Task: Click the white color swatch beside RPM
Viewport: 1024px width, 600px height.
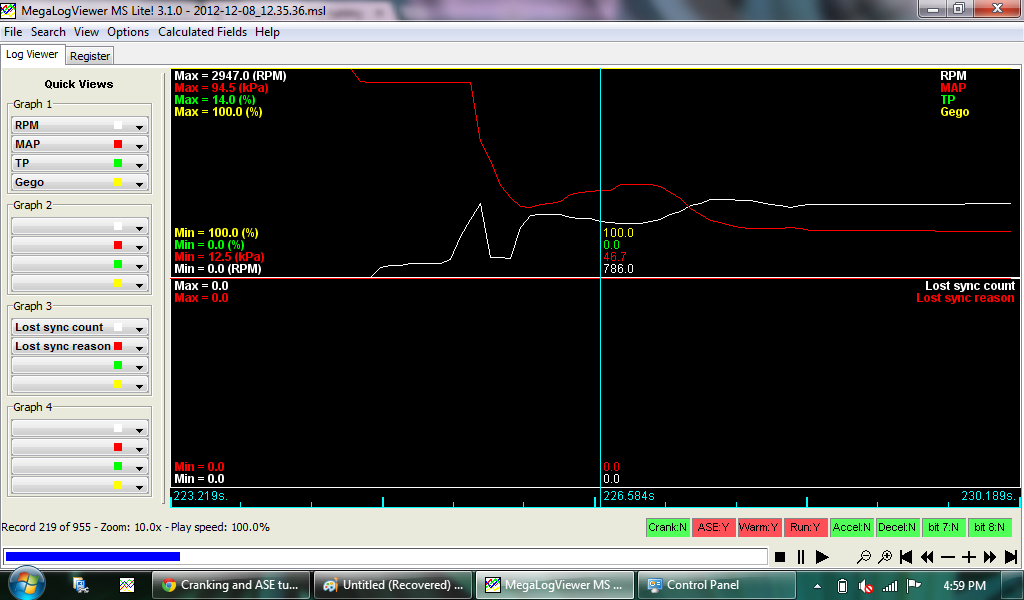Action: tap(118, 125)
